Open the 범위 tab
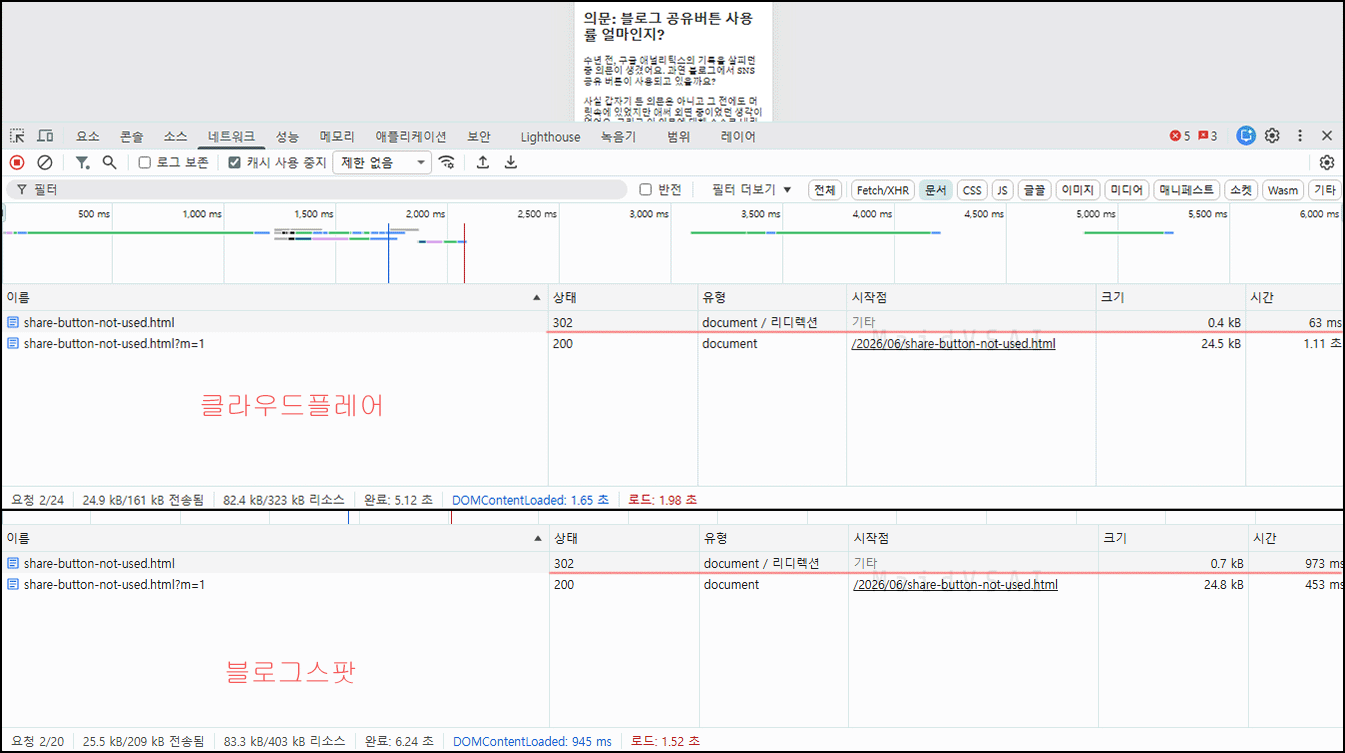Image resolution: width=1345 pixels, height=753 pixels. coord(679,137)
